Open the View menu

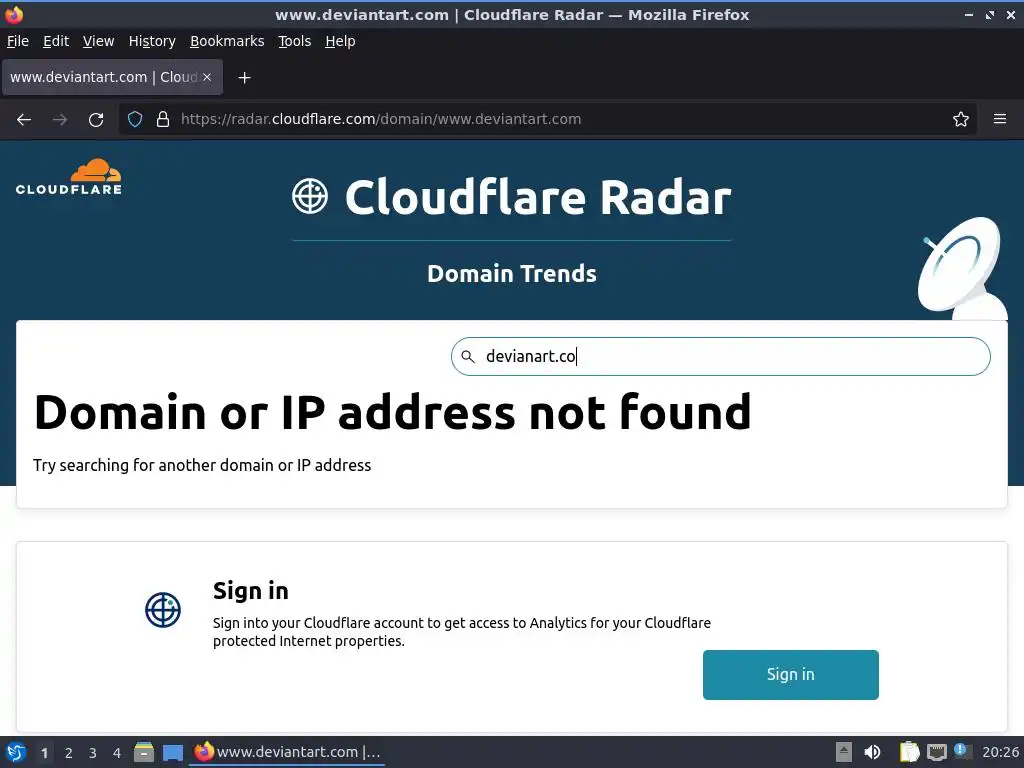(x=98, y=41)
